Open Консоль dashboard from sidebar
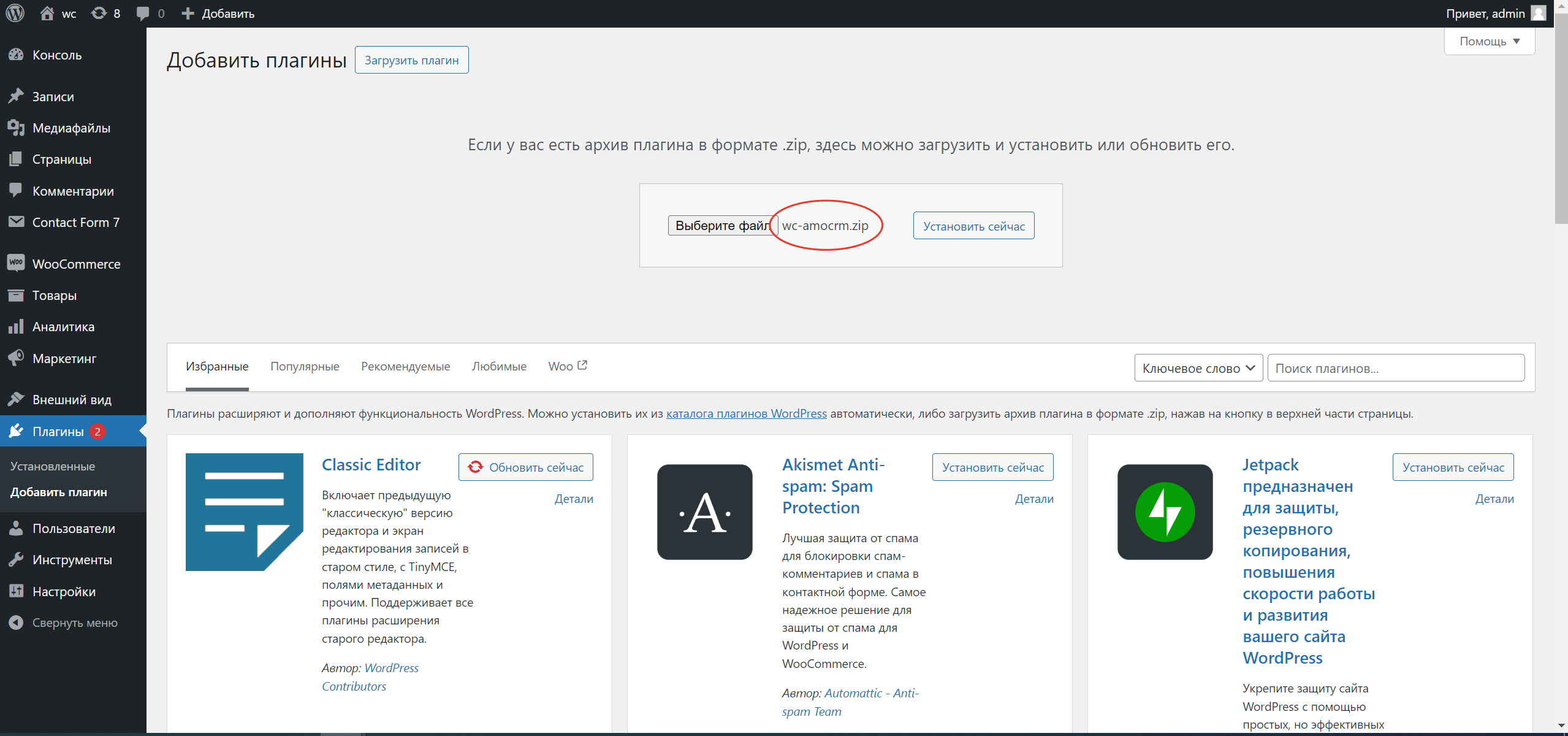This screenshot has width=1568, height=736. (x=57, y=55)
